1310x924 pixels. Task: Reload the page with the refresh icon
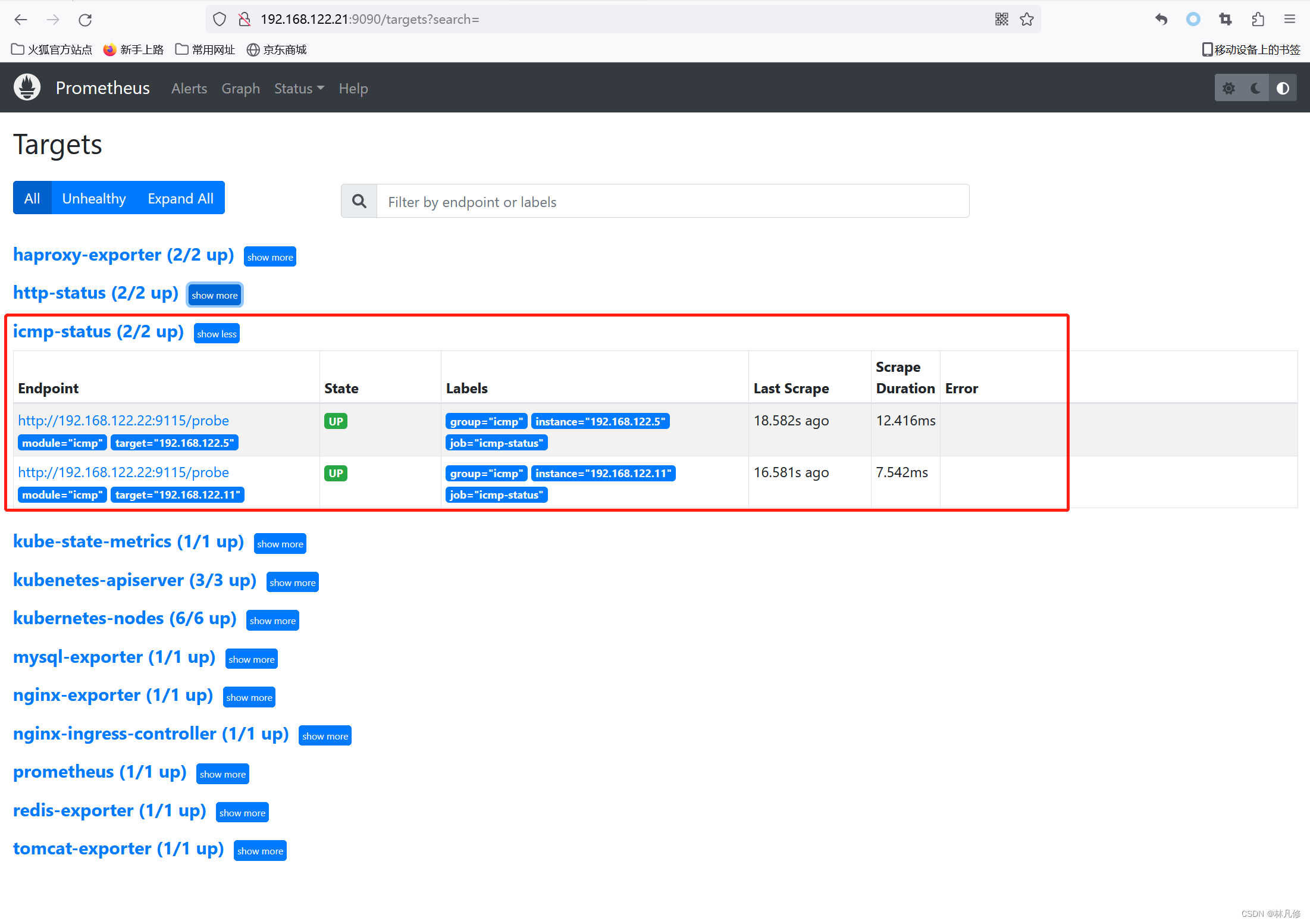[85, 20]
